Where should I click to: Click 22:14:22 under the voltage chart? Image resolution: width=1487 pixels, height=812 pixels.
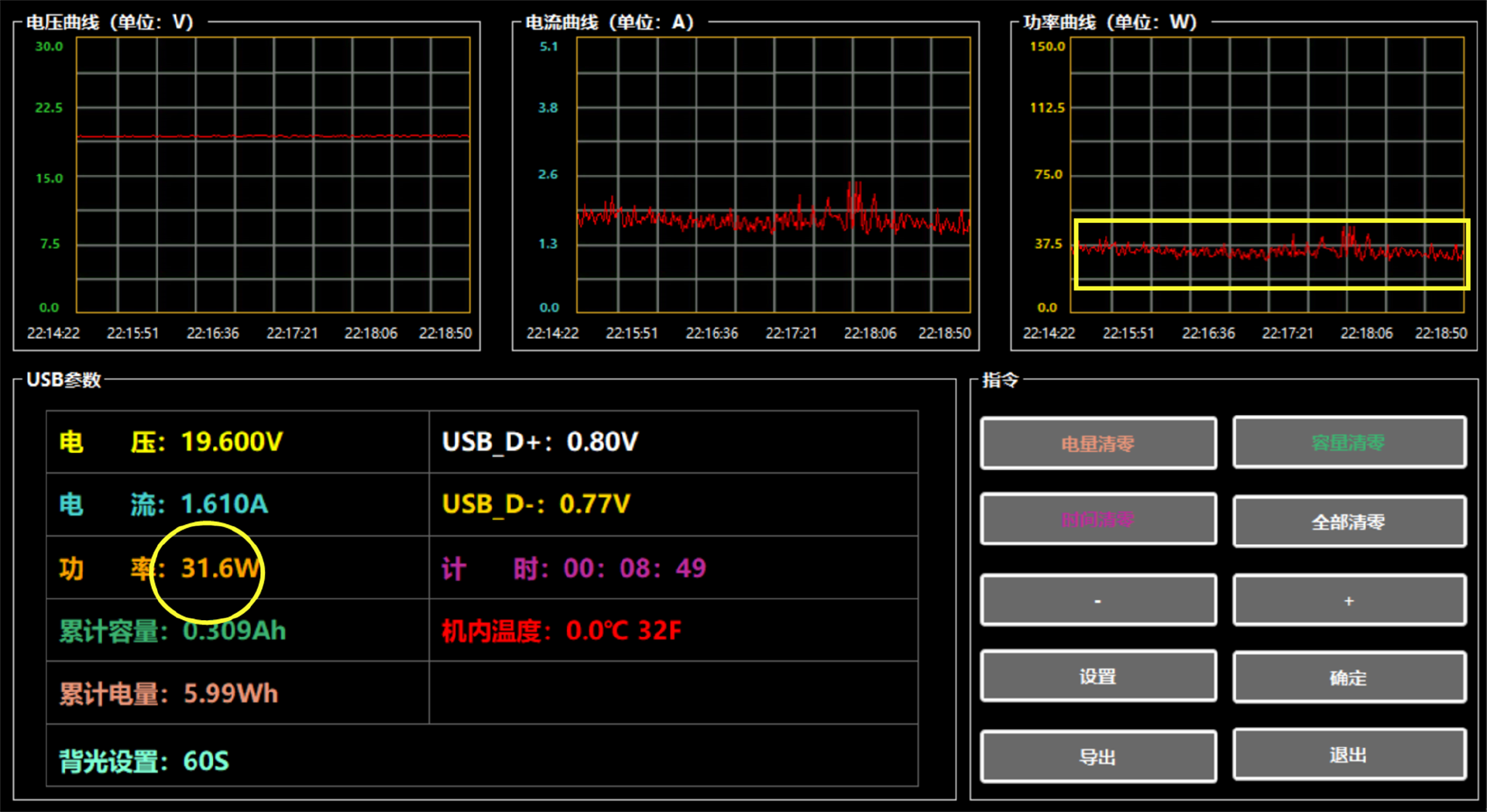(x=53, y=333)
